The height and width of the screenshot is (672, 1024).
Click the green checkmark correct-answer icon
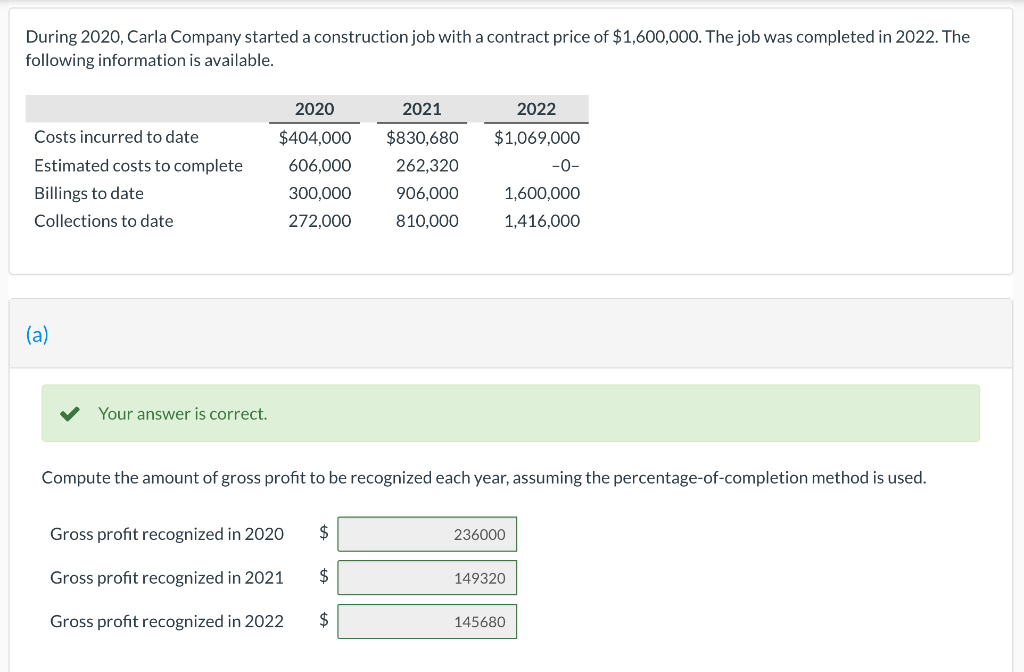click(69, 414)
